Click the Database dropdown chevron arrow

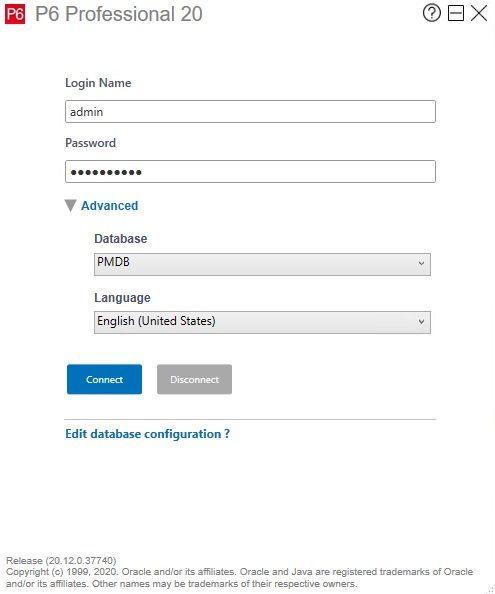pyautogui.click(x=421, y=264)
